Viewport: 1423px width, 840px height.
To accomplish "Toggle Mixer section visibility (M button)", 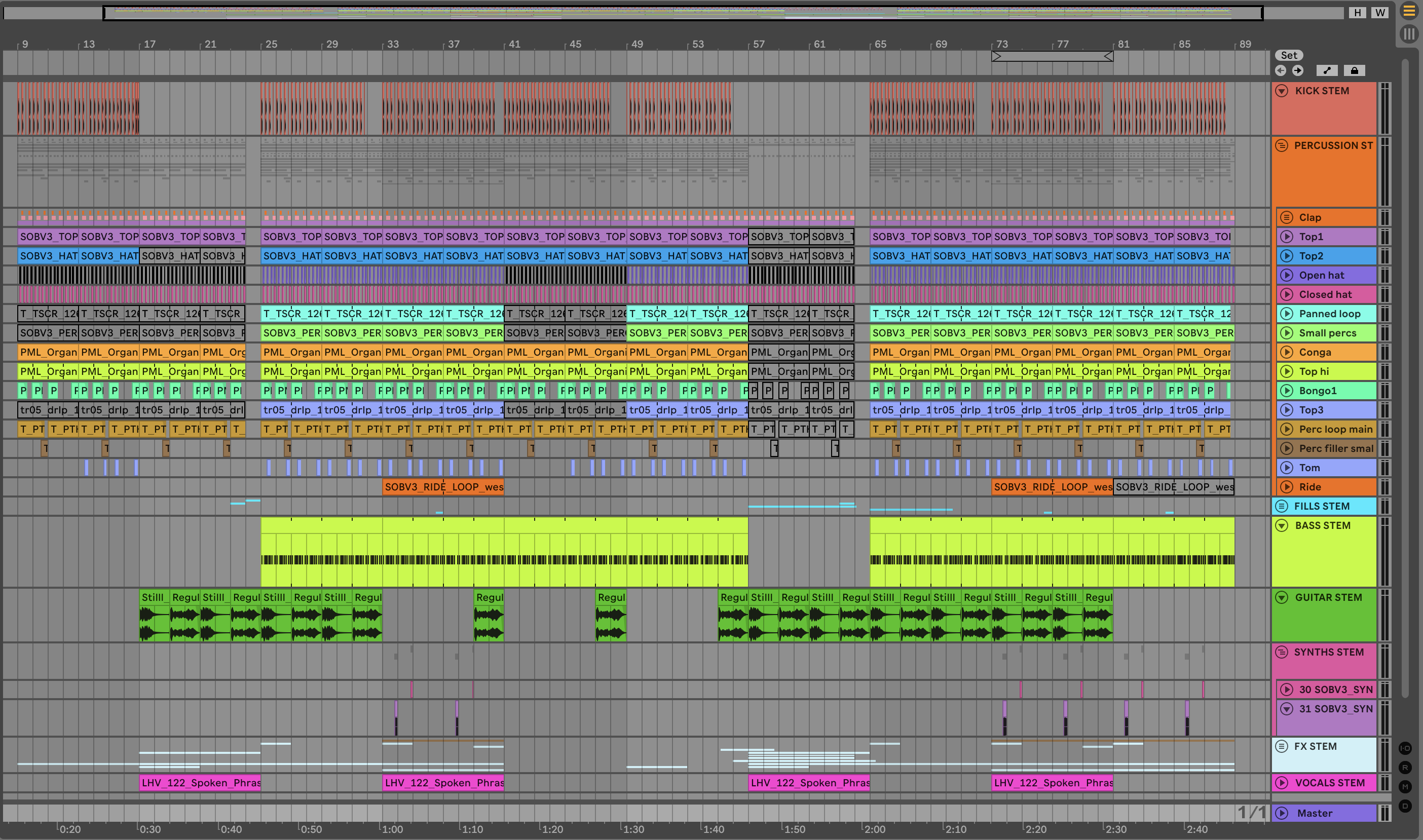I will click(x=1405, y=787).
